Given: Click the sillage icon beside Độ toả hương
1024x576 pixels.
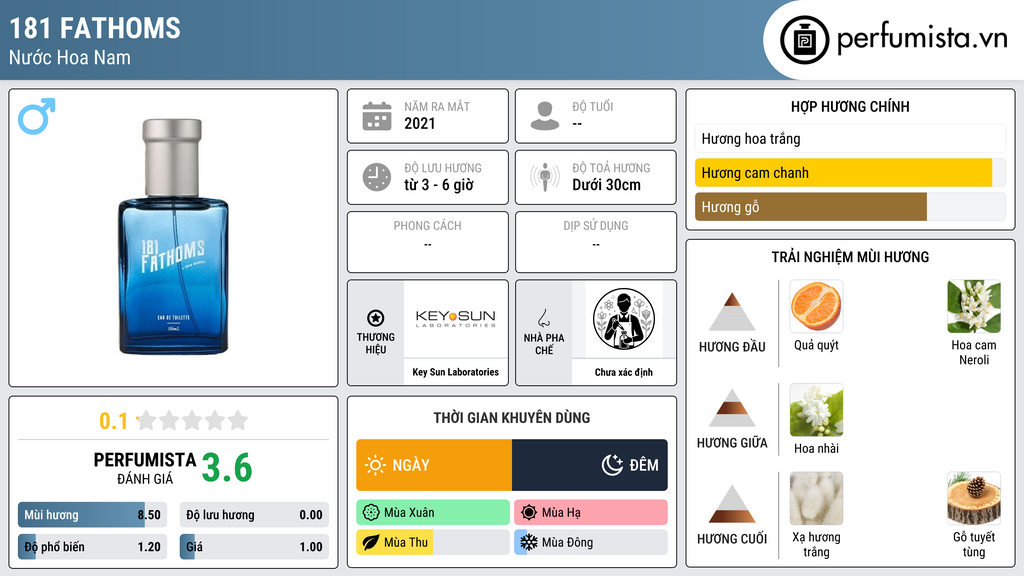Looking at the screenshot, I should point(545,177).
